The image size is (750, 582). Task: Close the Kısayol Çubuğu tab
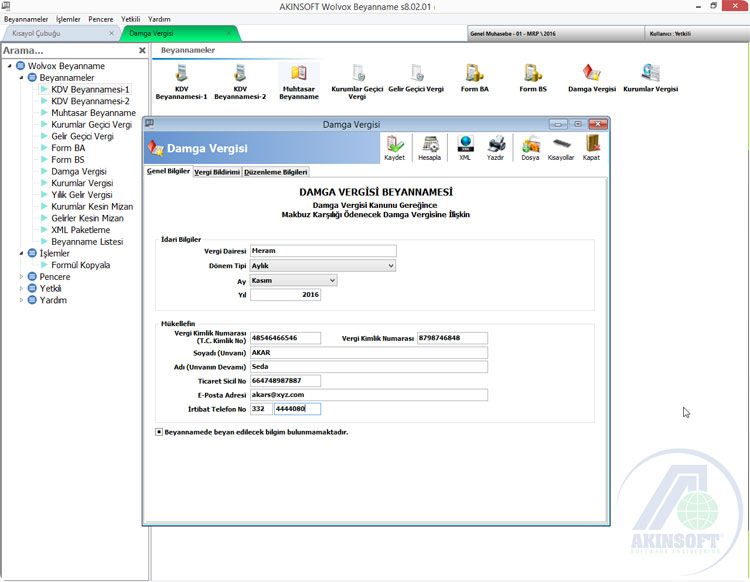click(x=111, y=33)
